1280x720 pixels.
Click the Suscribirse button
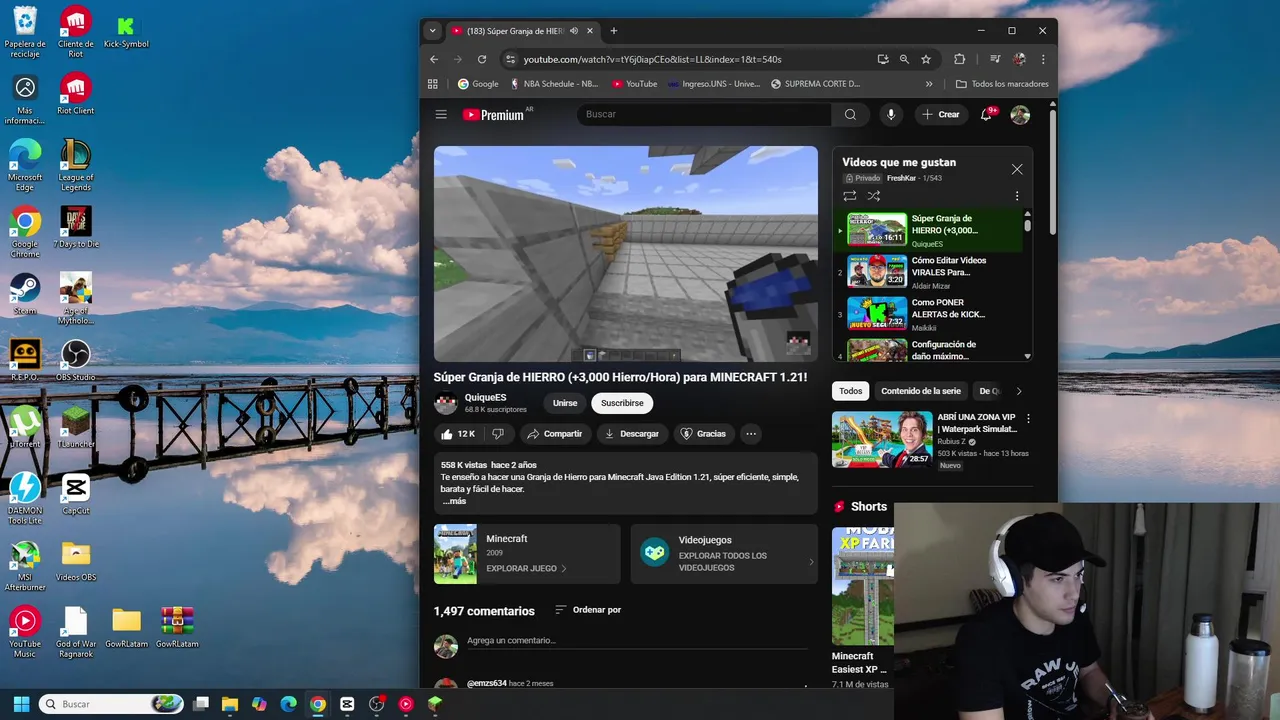pyautogui.click(x=622, y=403)
